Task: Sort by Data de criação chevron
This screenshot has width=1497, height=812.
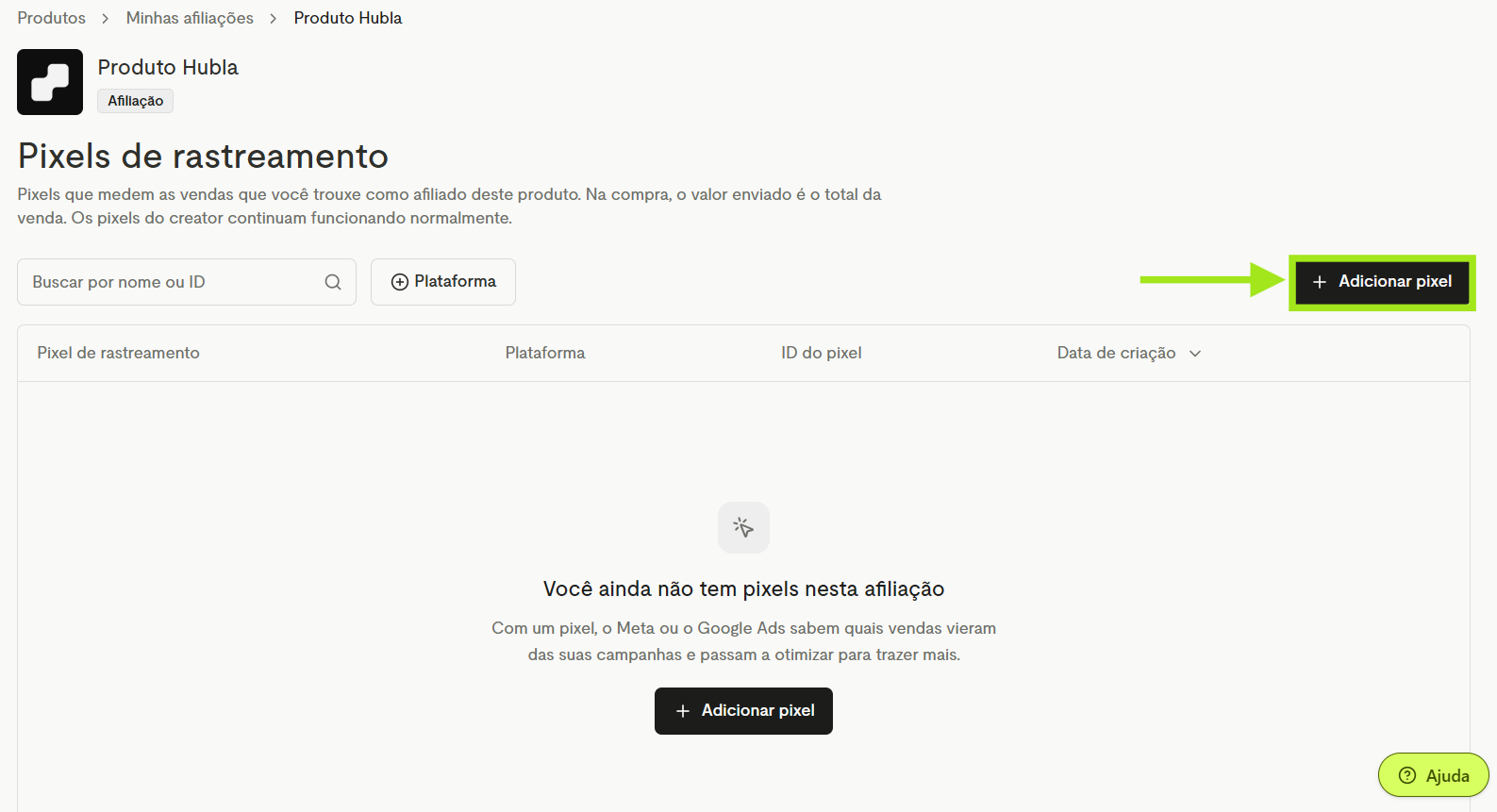Action: click(x=1195, y=354)
